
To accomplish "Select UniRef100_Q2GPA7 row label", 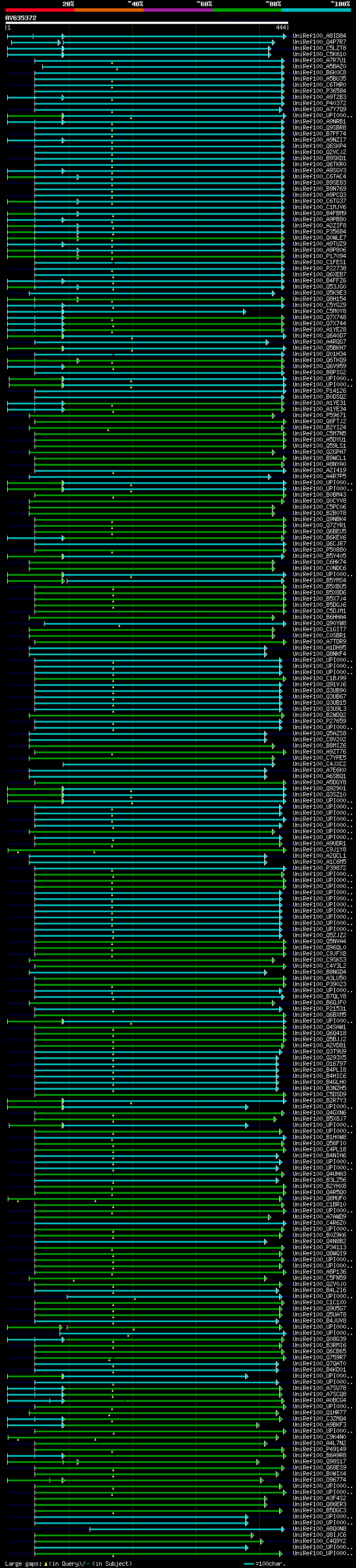I will 319,452.
